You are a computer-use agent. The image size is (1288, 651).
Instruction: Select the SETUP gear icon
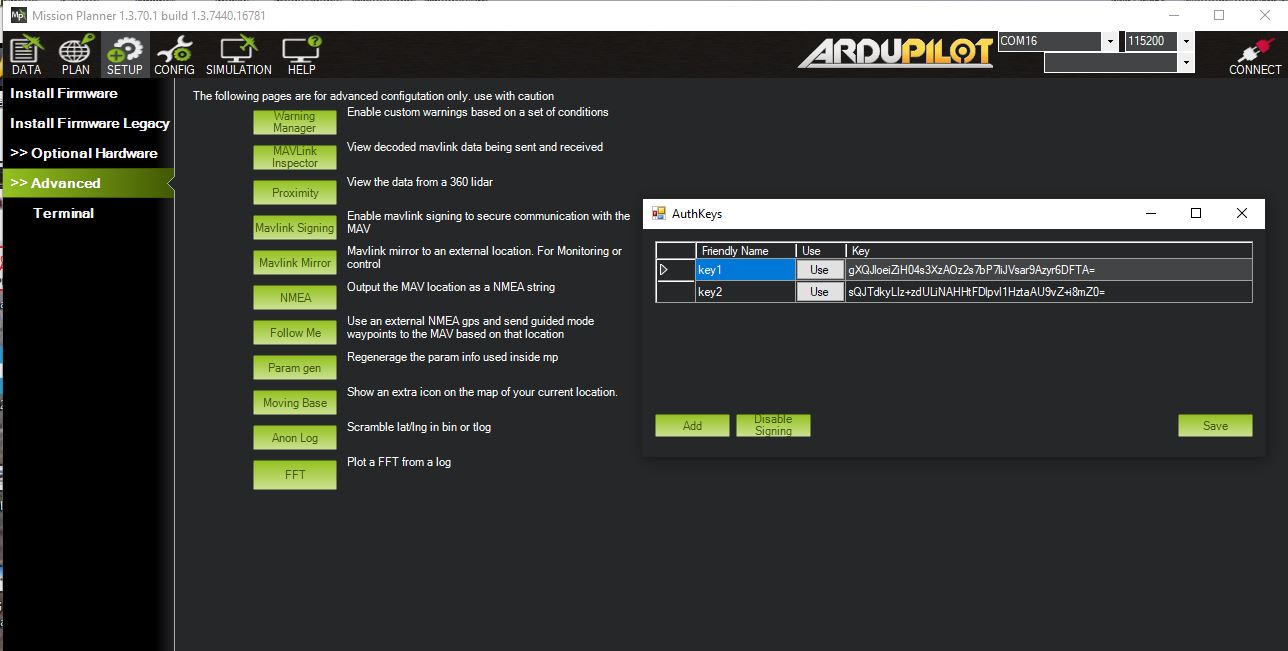(x=125, y=55)
